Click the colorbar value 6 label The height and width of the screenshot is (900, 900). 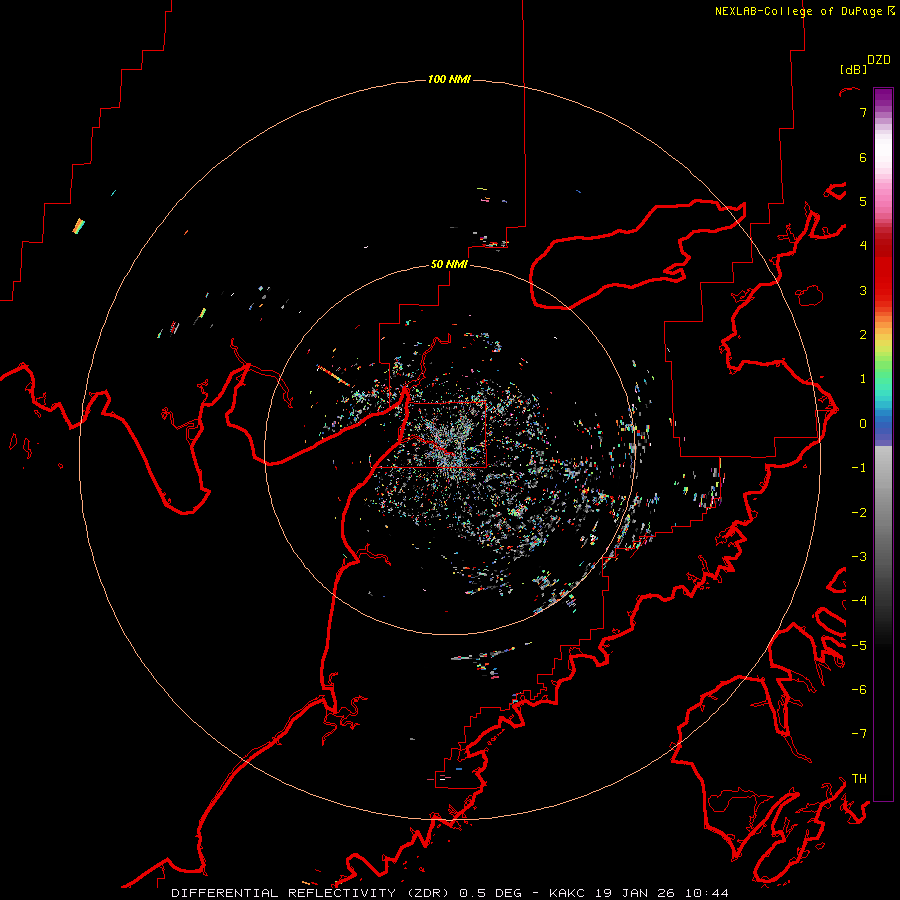[863, 157]
